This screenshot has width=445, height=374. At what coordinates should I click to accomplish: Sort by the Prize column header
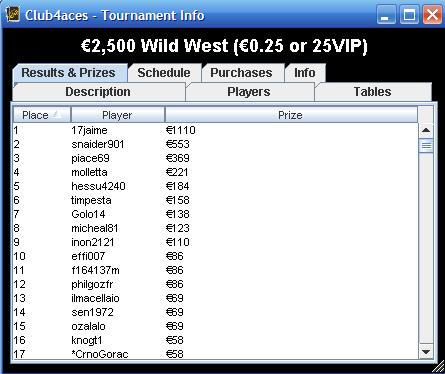coord(290,115)
